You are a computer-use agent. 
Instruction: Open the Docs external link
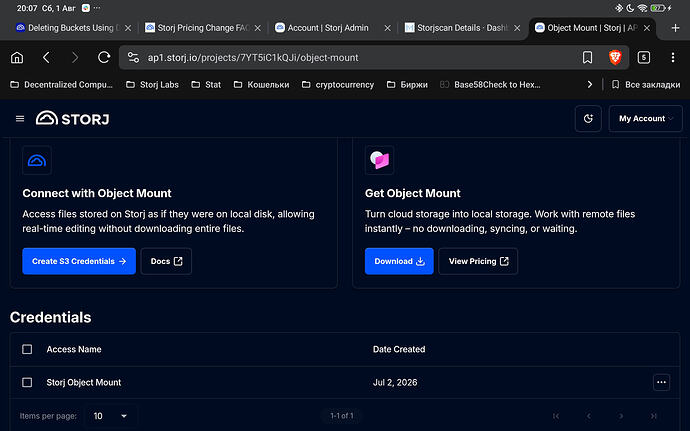166,261
